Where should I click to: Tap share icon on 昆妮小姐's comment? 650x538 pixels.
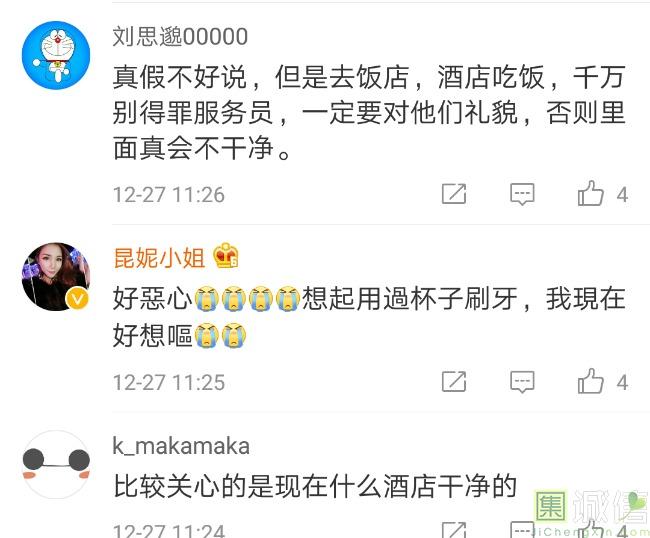point(454,381)
